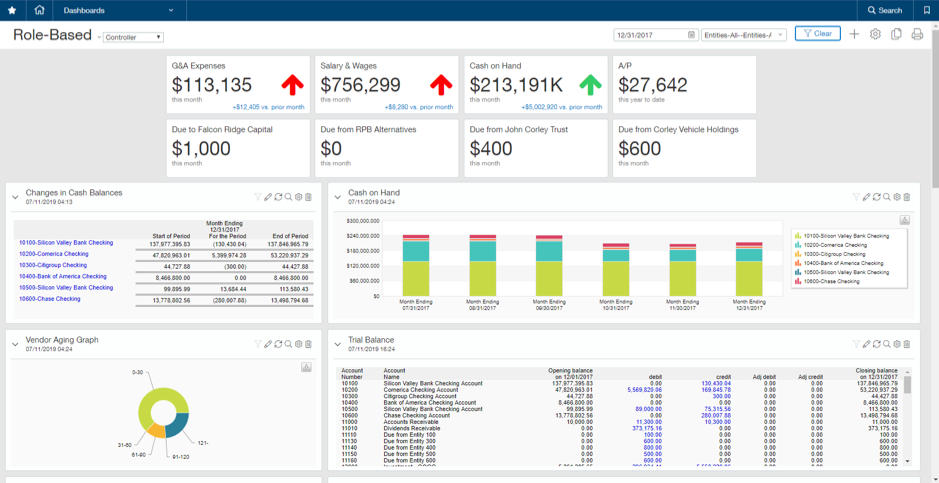Open 10600-Chase Checking link
This screenshot has width=939, height=483.
click(x=50, y=299)
